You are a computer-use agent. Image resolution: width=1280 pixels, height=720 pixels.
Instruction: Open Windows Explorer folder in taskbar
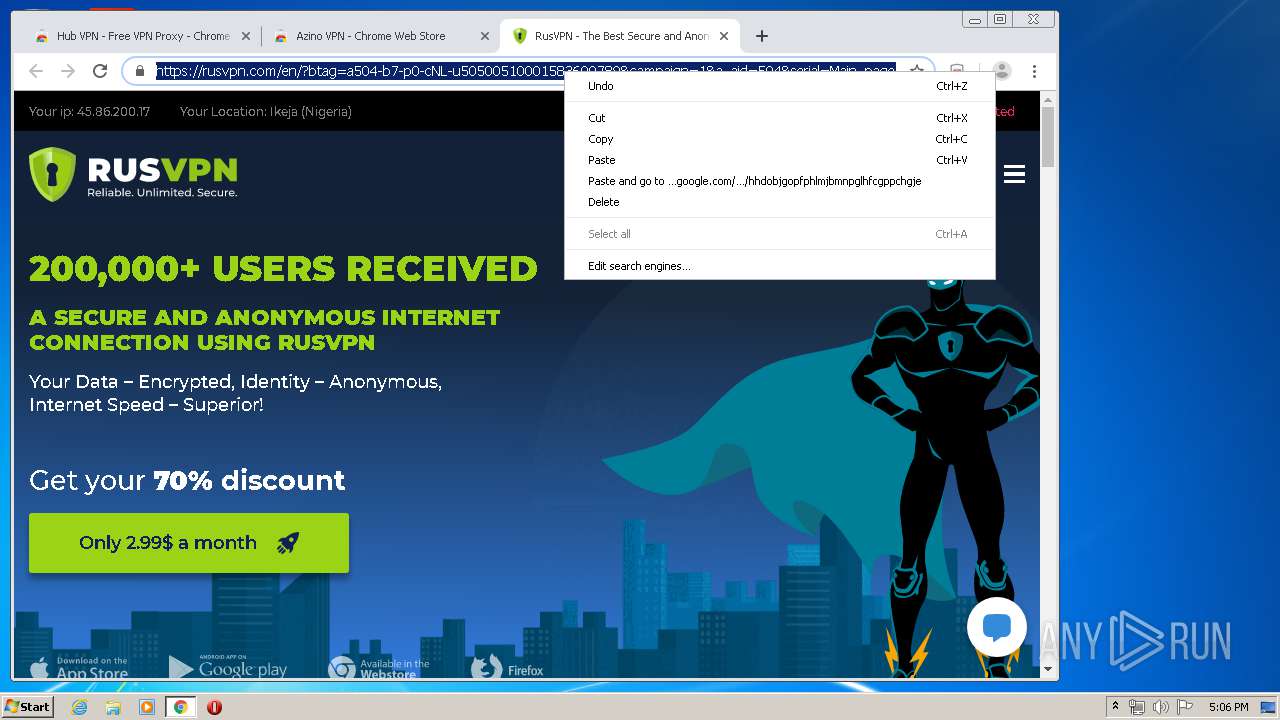click(113, 707)
